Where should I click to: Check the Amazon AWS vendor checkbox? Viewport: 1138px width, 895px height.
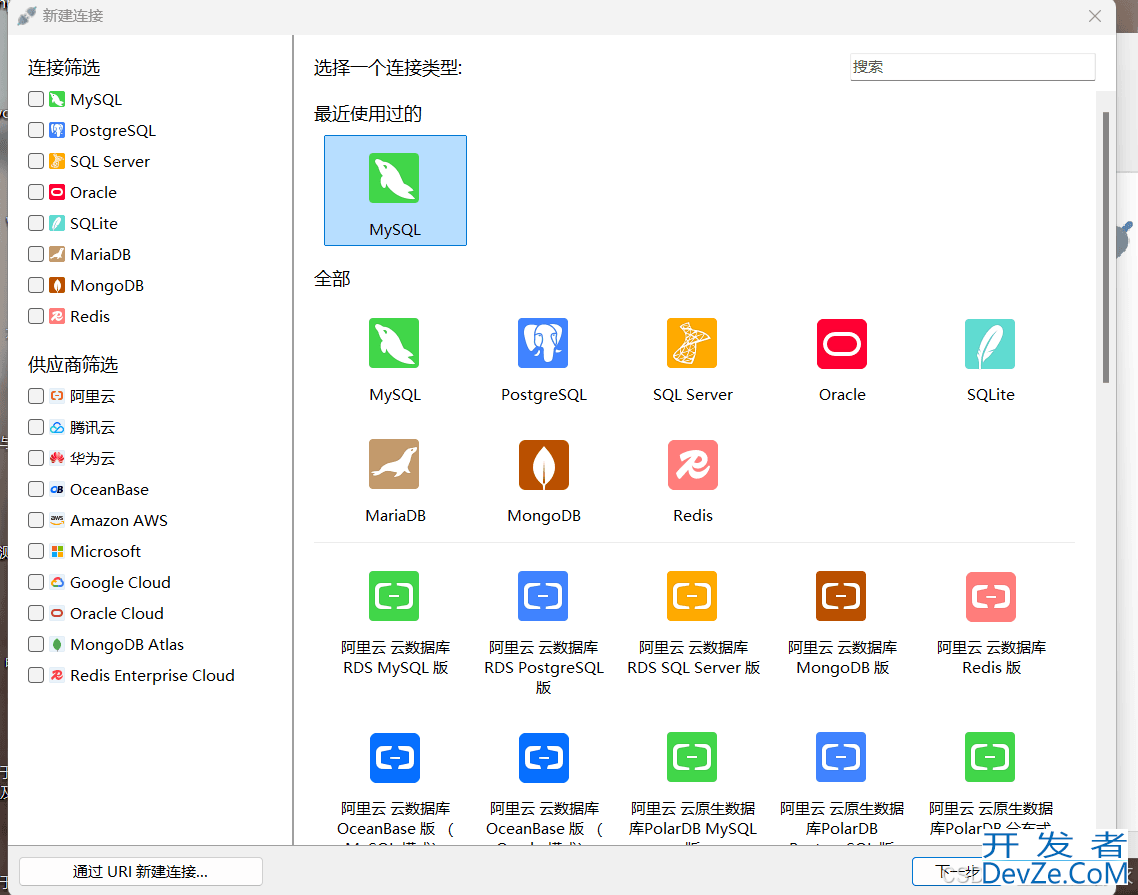point(36,520)
